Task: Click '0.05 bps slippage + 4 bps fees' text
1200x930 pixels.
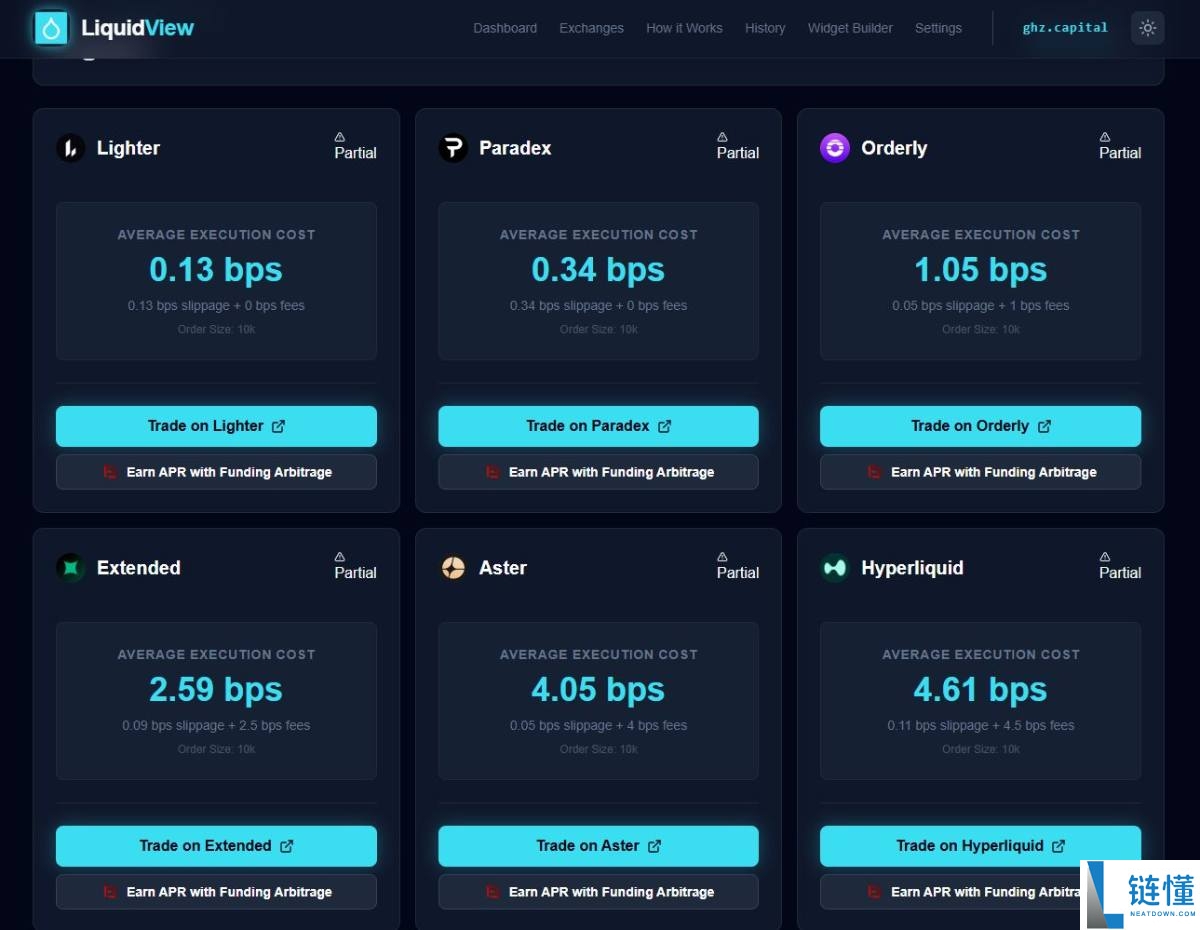Action: (598, 726)
